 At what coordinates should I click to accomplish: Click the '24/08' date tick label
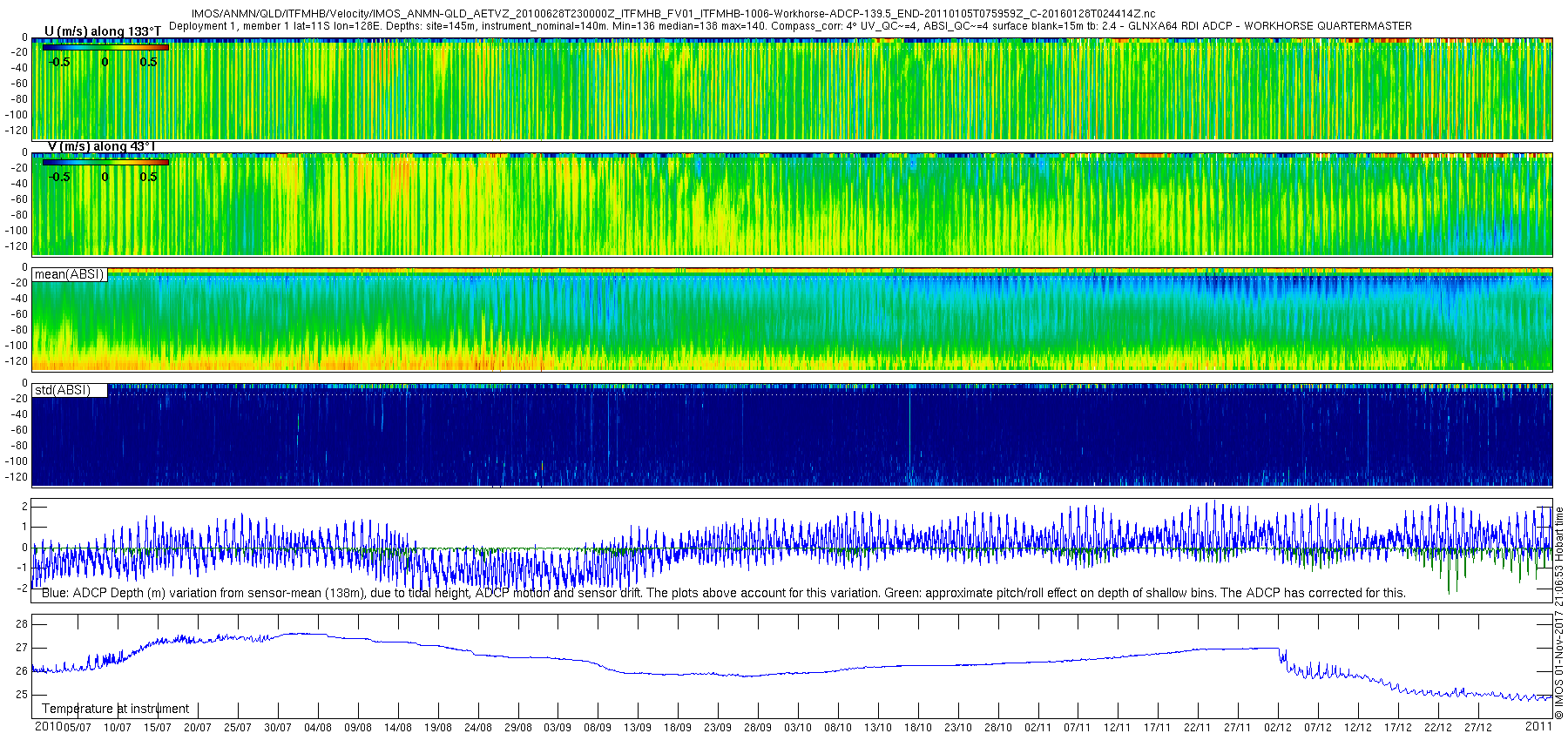[x=478, y=728]
